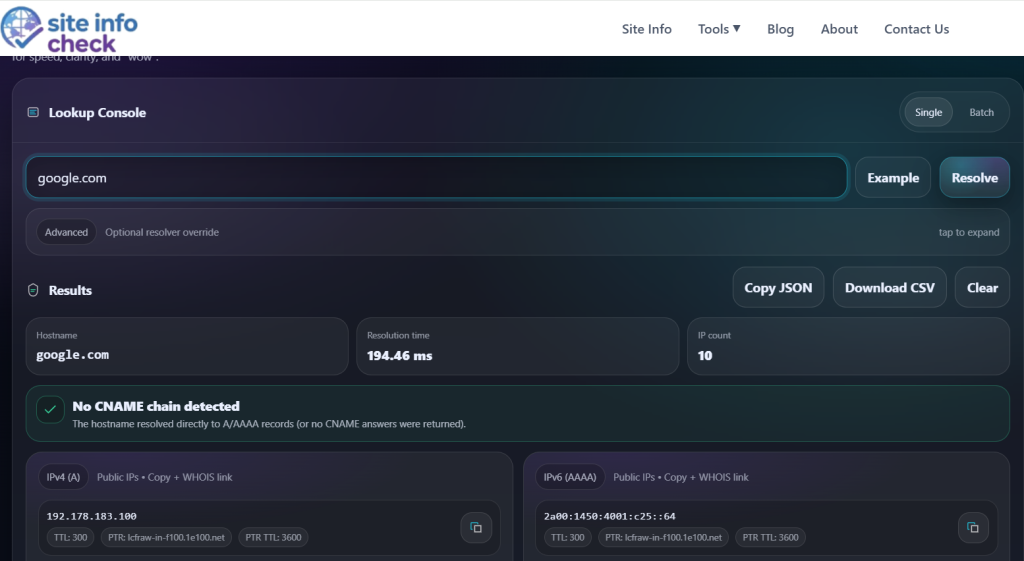
Task: Click the TTL: 300 tag under IPv4
Action: 71,537
